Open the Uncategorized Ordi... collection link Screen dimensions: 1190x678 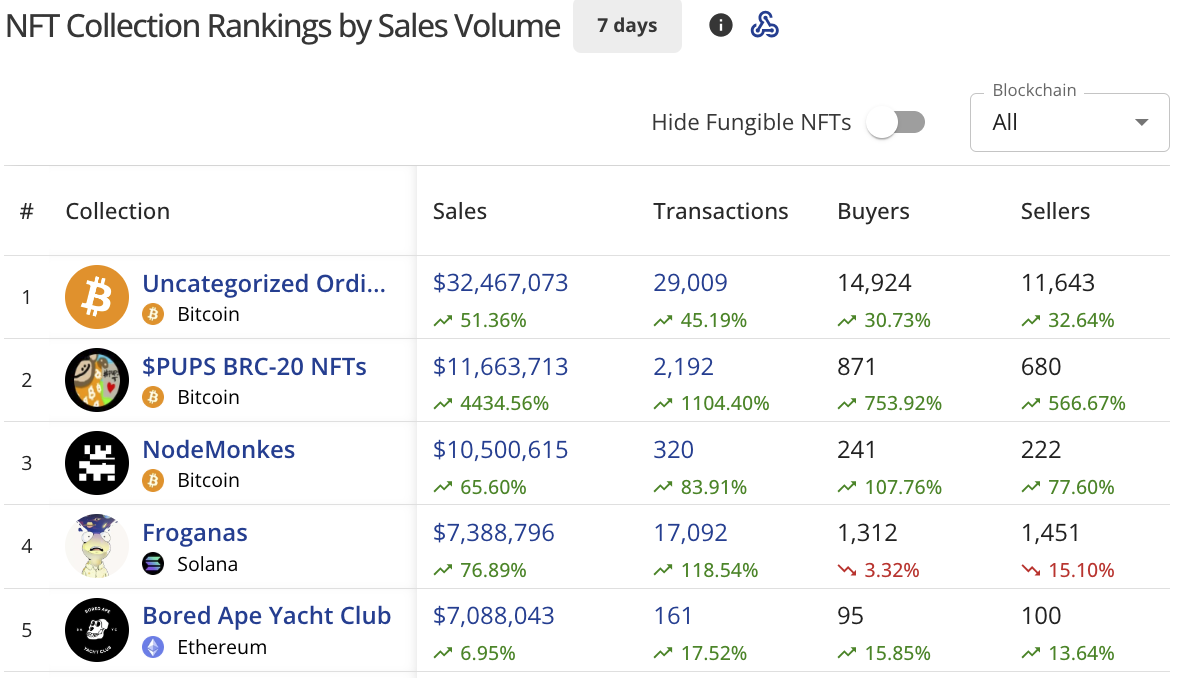[264, 283]
